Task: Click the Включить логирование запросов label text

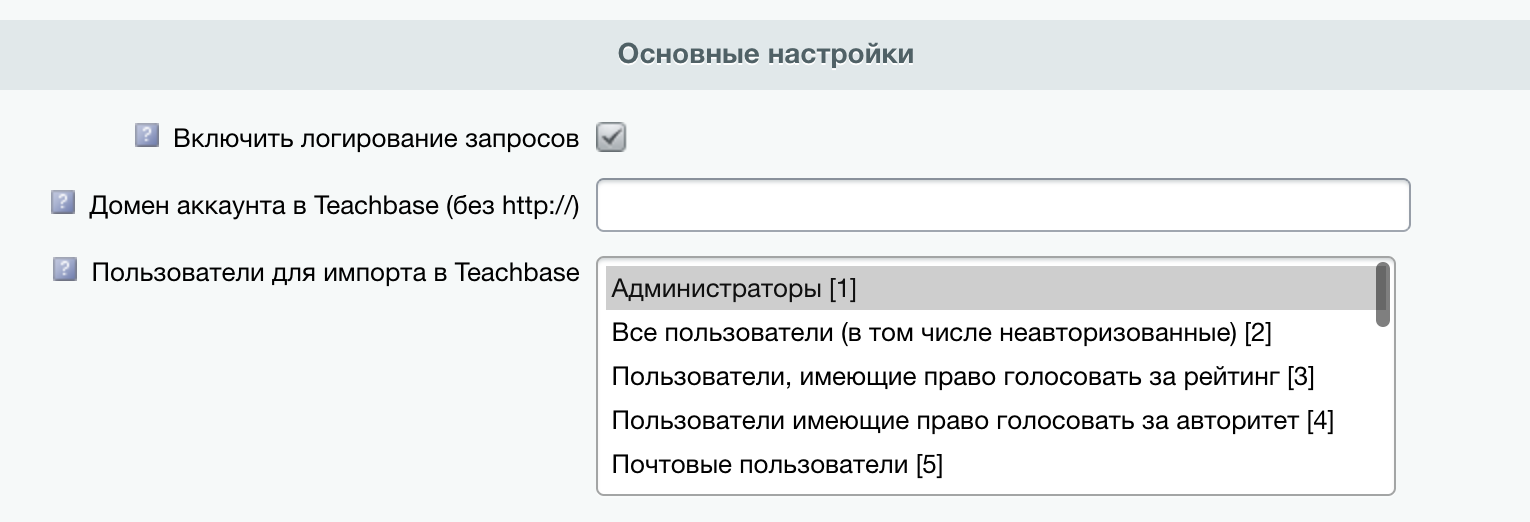Action: click(376, 138)
